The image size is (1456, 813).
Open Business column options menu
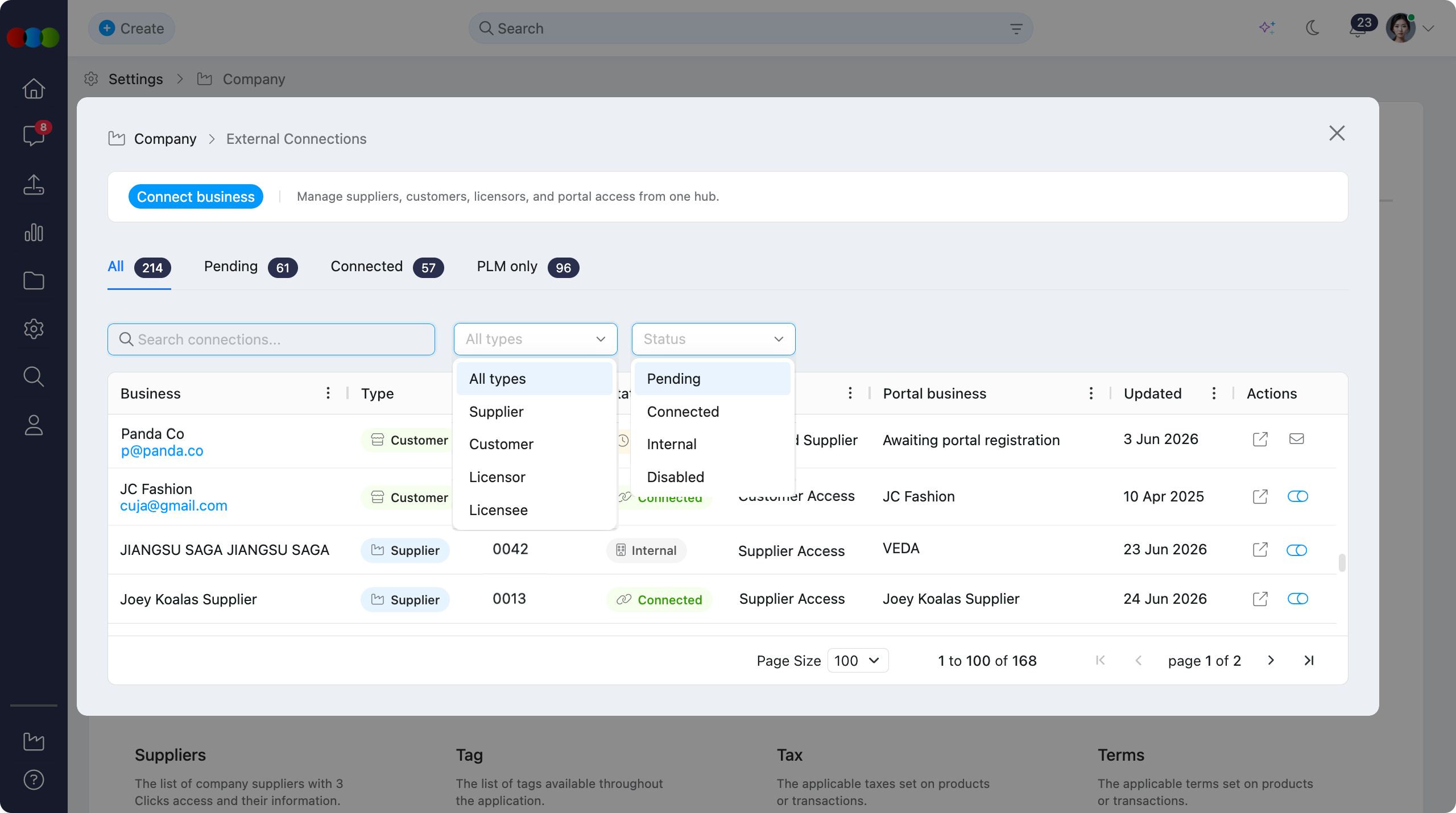coord(328,393)
